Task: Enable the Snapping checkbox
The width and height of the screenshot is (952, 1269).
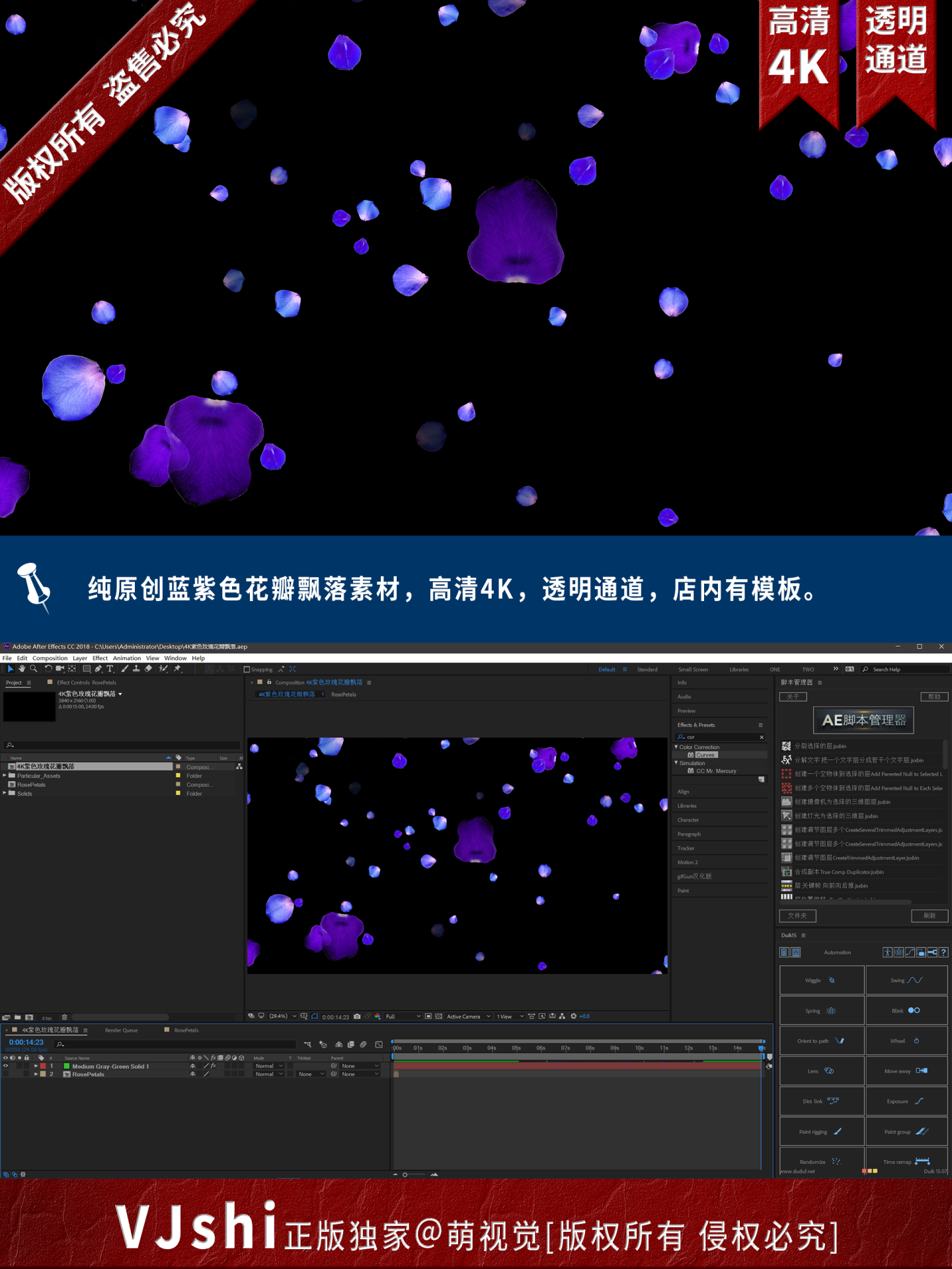Action: 247,669
